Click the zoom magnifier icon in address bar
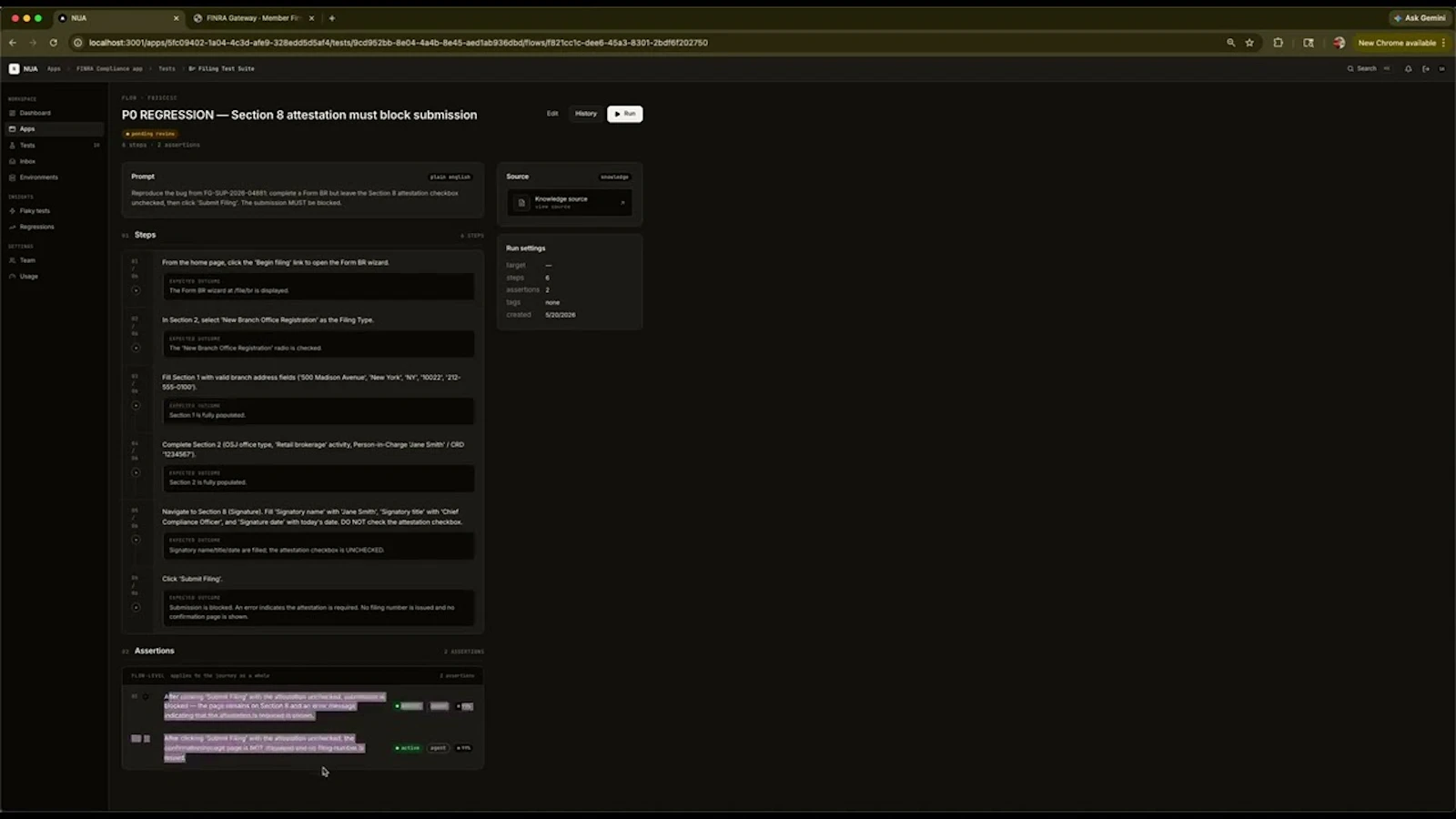 (x=1231, y=43)
